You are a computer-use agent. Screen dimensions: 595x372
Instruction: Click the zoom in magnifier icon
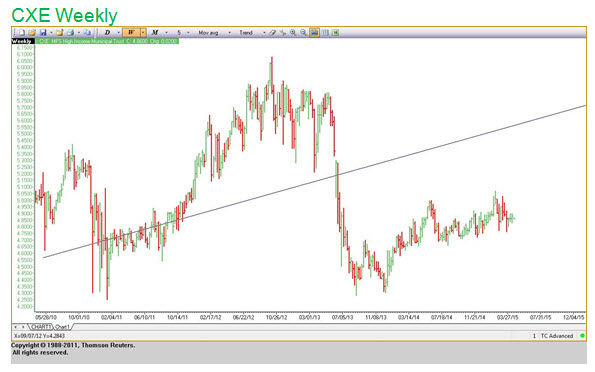(293, 33)
